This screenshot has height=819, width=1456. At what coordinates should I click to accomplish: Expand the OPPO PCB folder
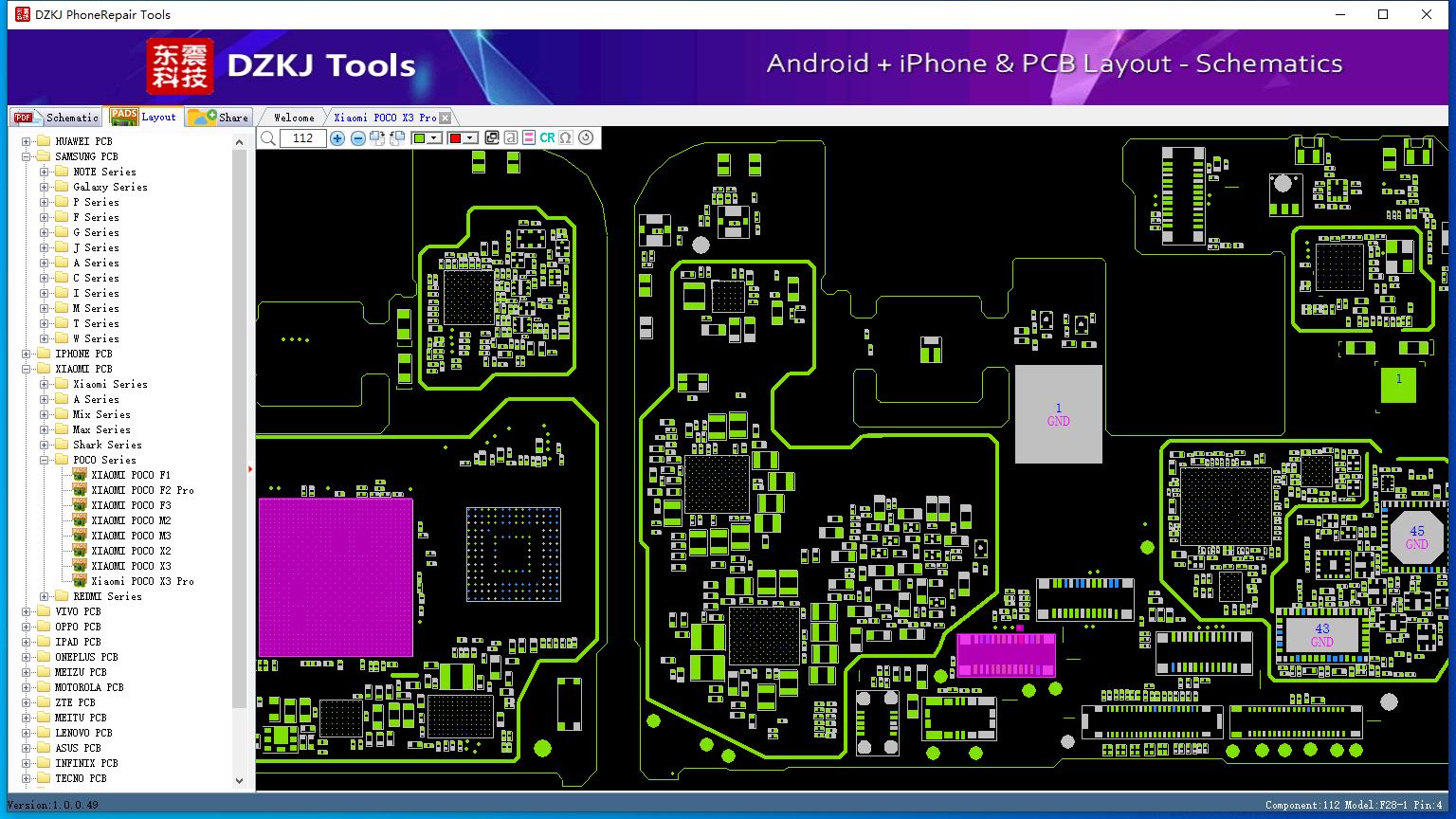[x=27, y=627]
